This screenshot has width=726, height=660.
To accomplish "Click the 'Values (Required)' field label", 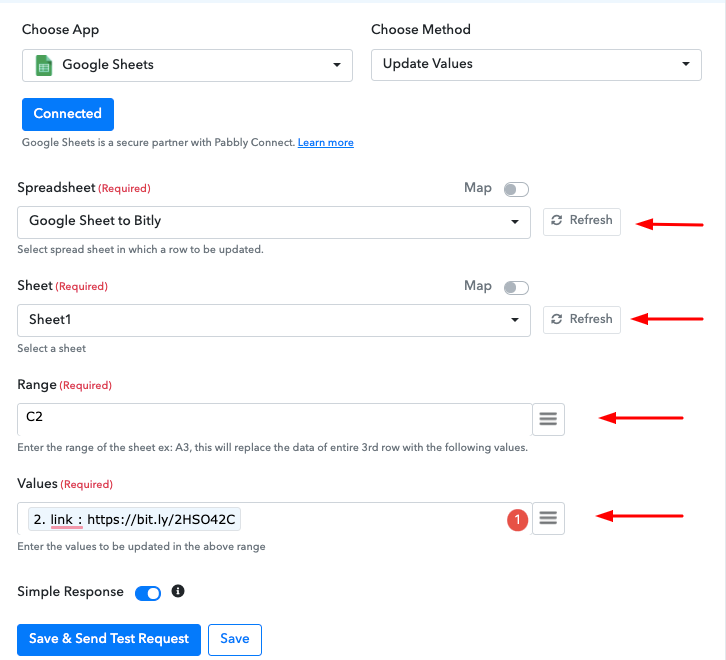I will pyautogui.click(x=65, y=484).
